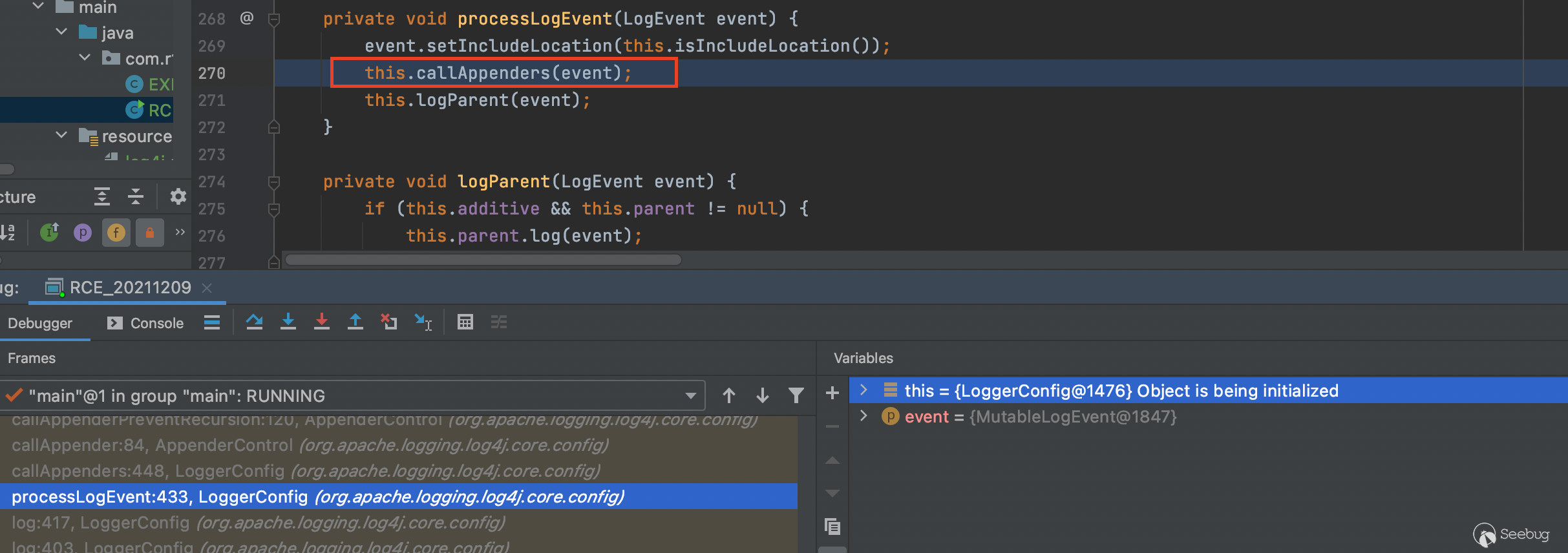Image resolution: width=1568 pixels, height=553 pixels.
Task: Open Structure panel settings gear
Action: click(x=178, y=196)
